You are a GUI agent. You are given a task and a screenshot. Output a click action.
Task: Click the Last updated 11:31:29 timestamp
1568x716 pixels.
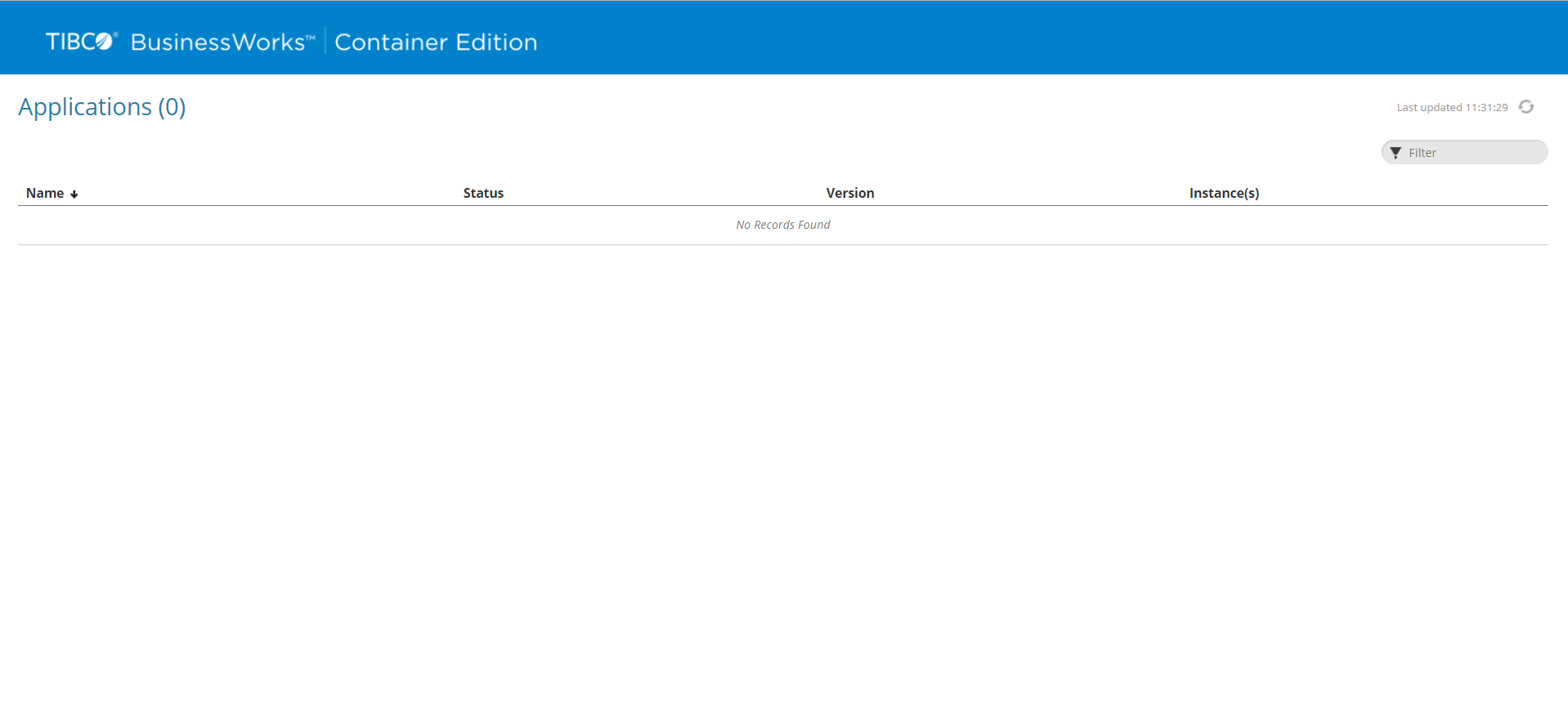pyautogui.click(x=1452, y=107)
